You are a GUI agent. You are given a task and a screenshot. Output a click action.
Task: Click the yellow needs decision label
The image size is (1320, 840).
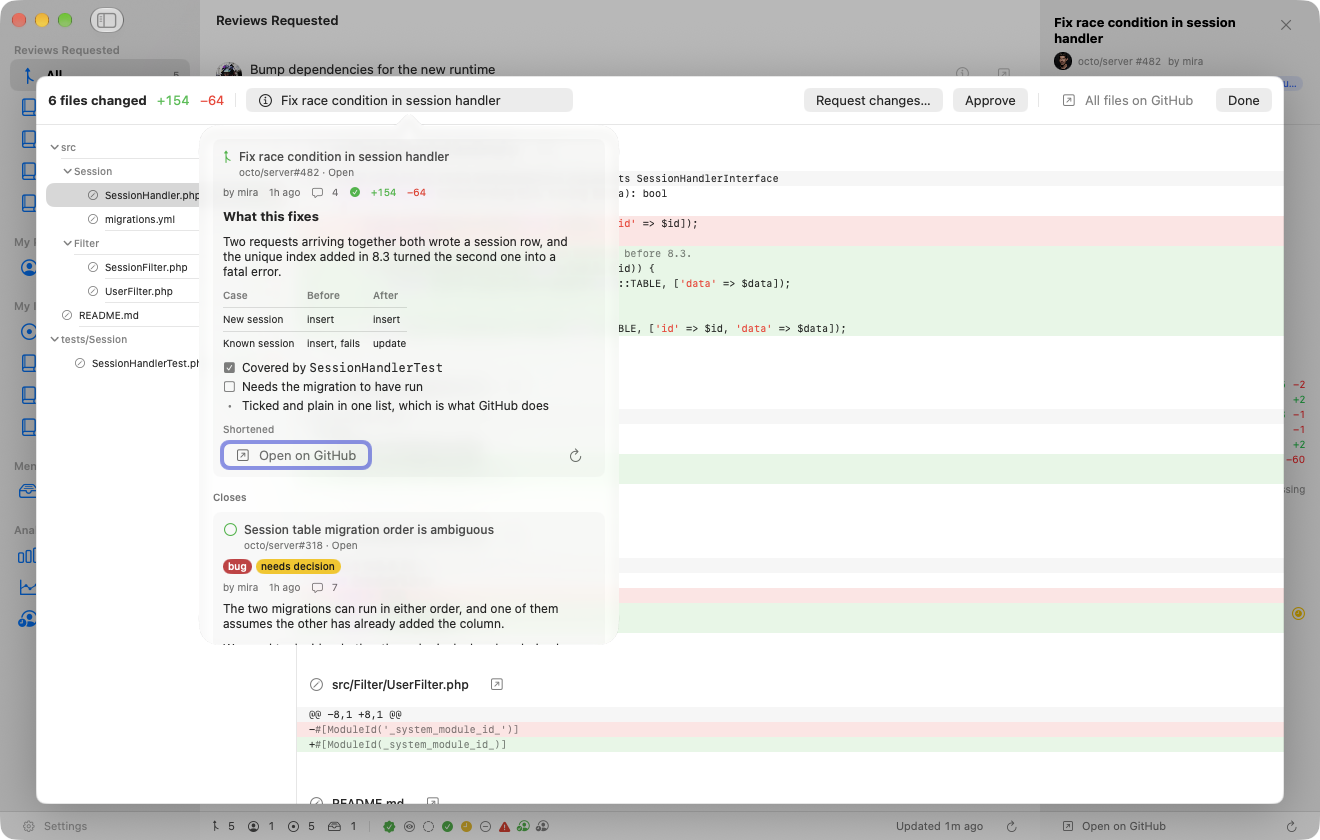(x=298, y=567)
